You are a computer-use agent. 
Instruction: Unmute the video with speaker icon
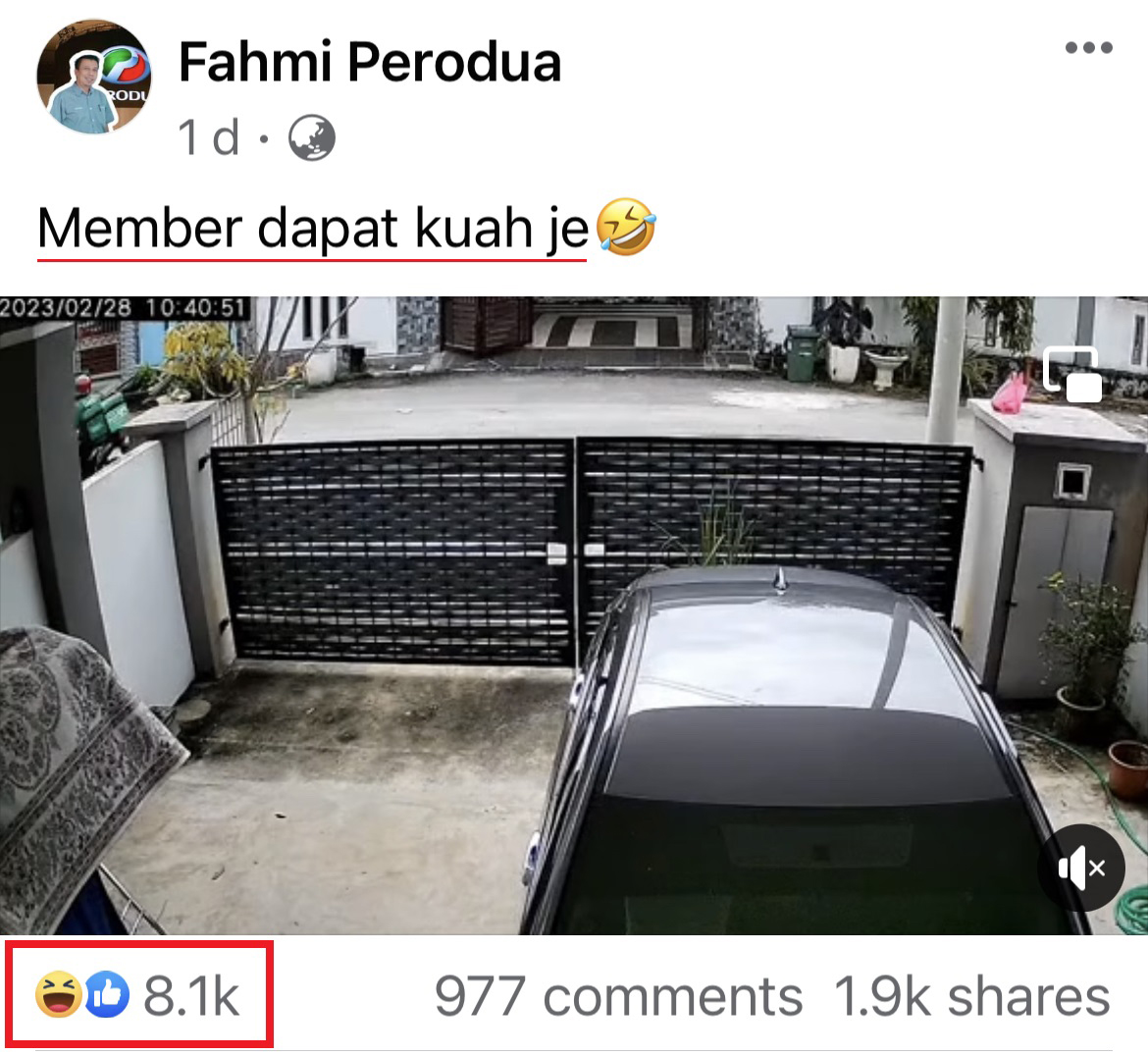pyautogui.click(x=1081, y=868)
